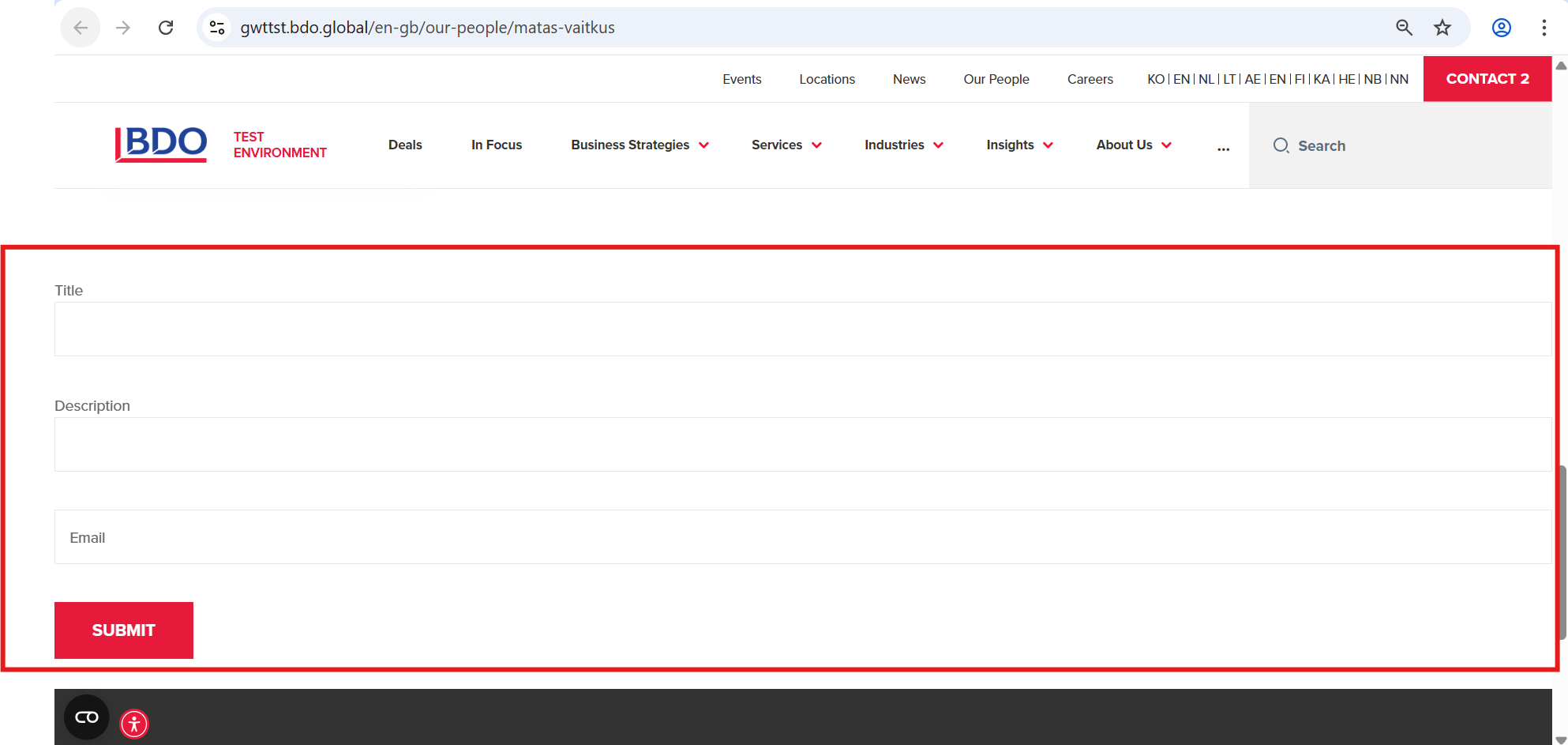Switch language to NN
This screenshot has width=1568, height=745.
[x=1399, y=79]
